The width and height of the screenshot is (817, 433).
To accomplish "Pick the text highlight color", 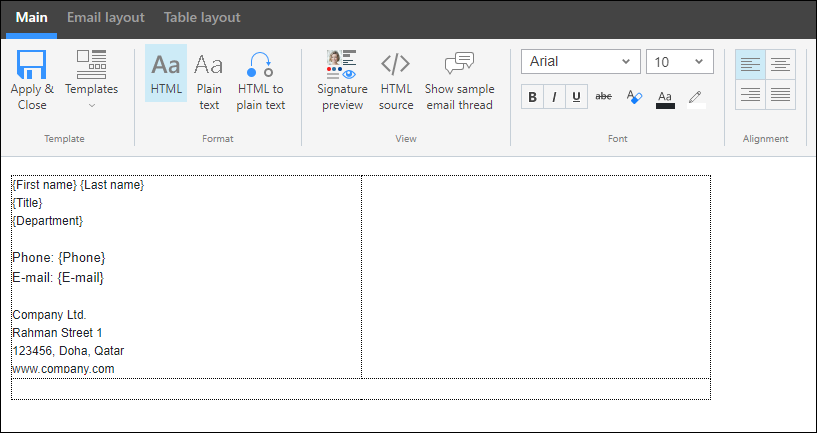I will click(696, 99).
